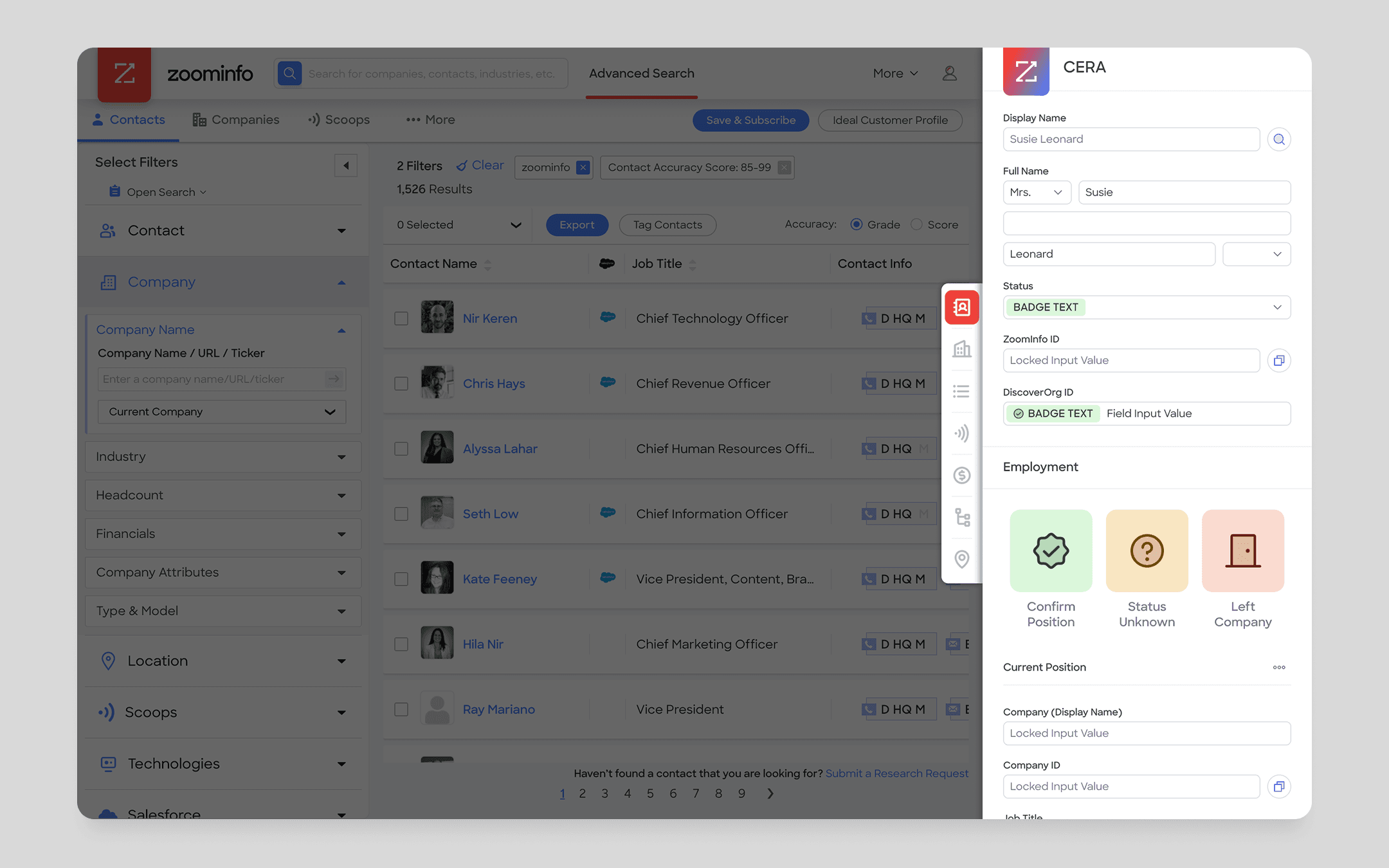Click the Tag Contacts button

[x=667, y=225]
